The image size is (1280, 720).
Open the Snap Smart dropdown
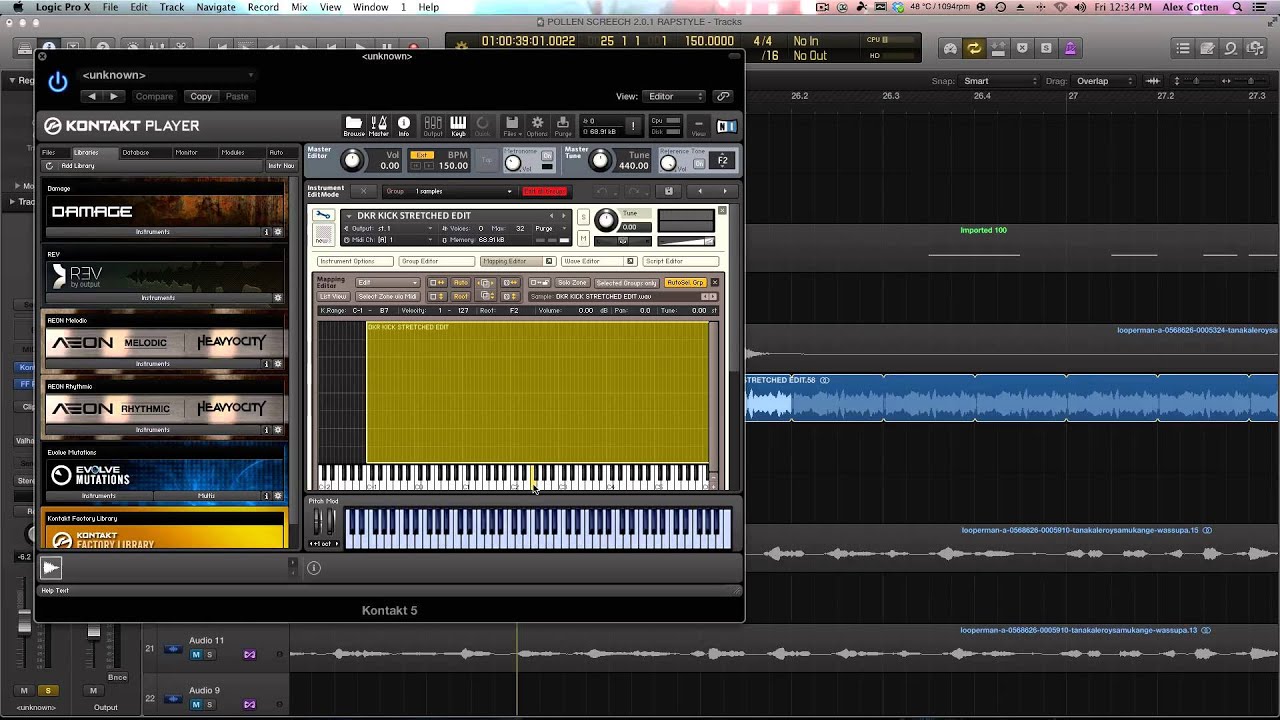(x=999, y=81)
